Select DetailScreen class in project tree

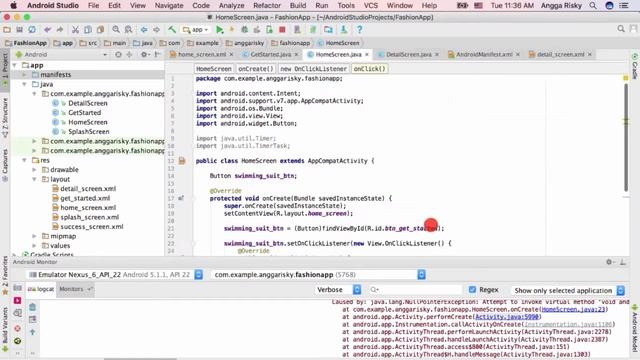[x=88, y=103]
